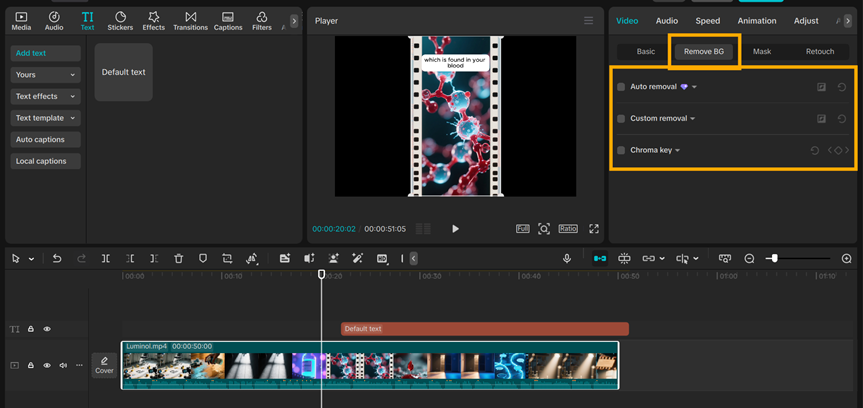The height and width of the screenshot is (408, 863).
Task: Open the Stickers panel
Action: click(120, 21)
